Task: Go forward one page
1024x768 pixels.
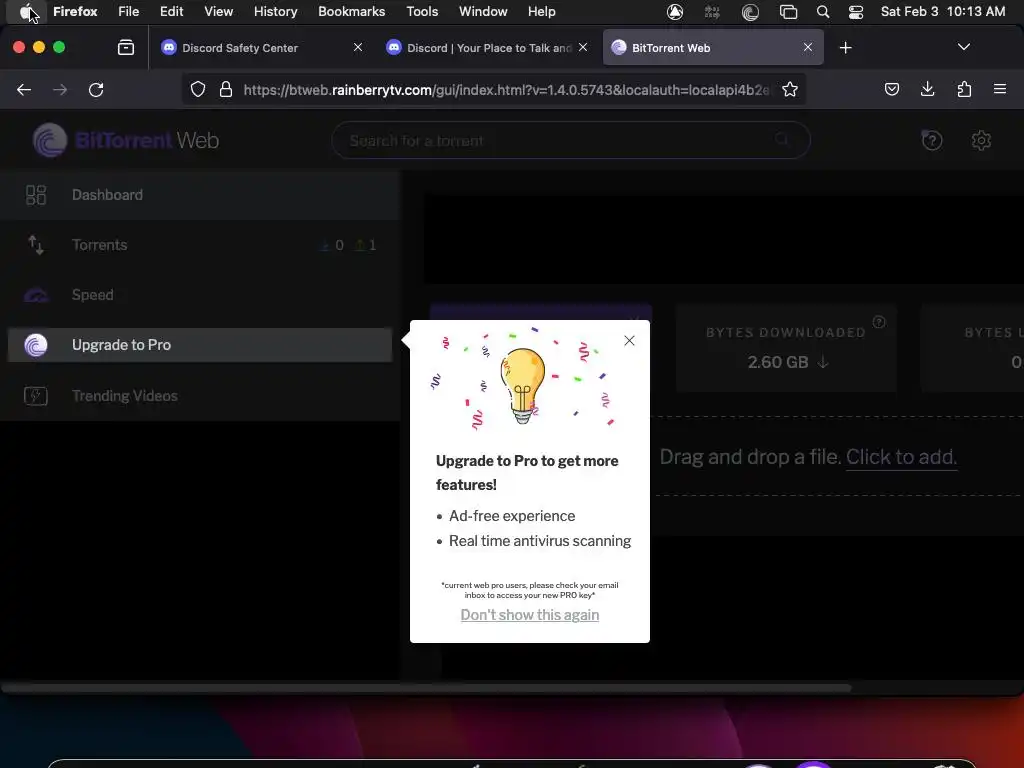Action: tap(60, 89)
